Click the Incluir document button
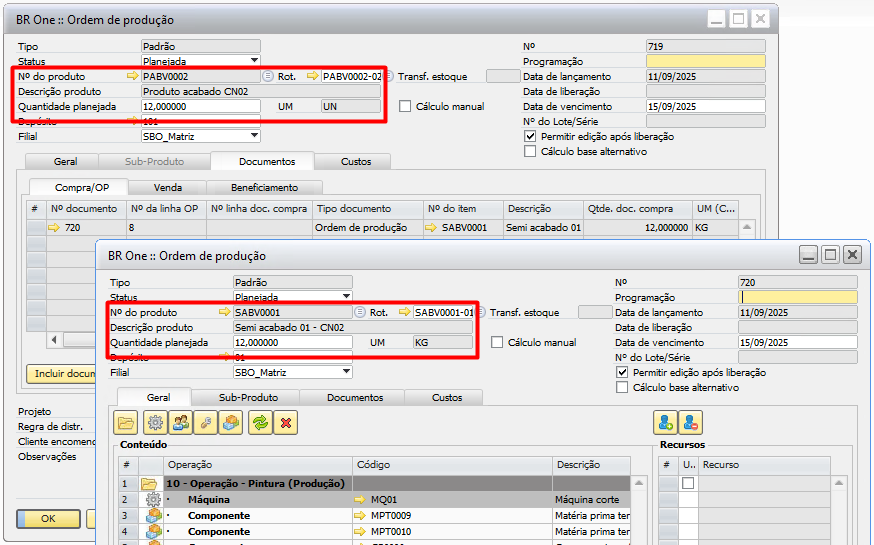 coord(58,373)
